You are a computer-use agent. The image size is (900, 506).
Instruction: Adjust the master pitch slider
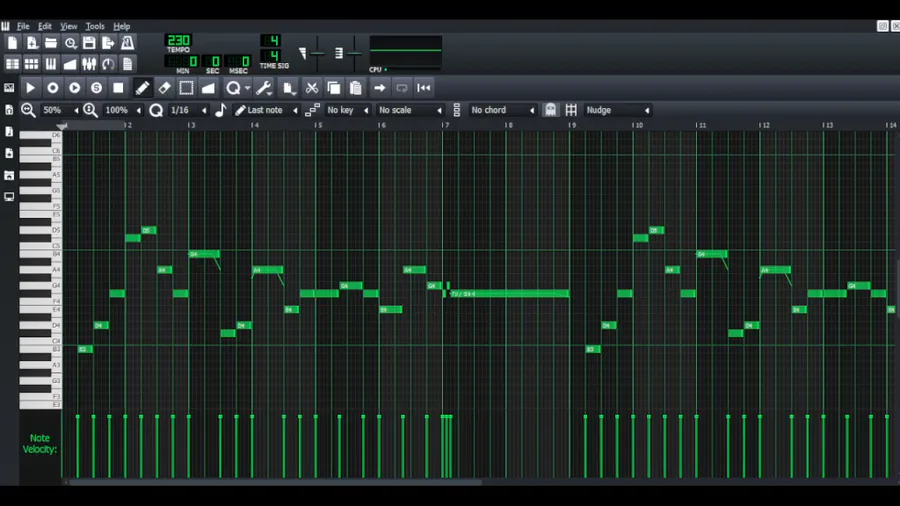click(x=354, y=54)
